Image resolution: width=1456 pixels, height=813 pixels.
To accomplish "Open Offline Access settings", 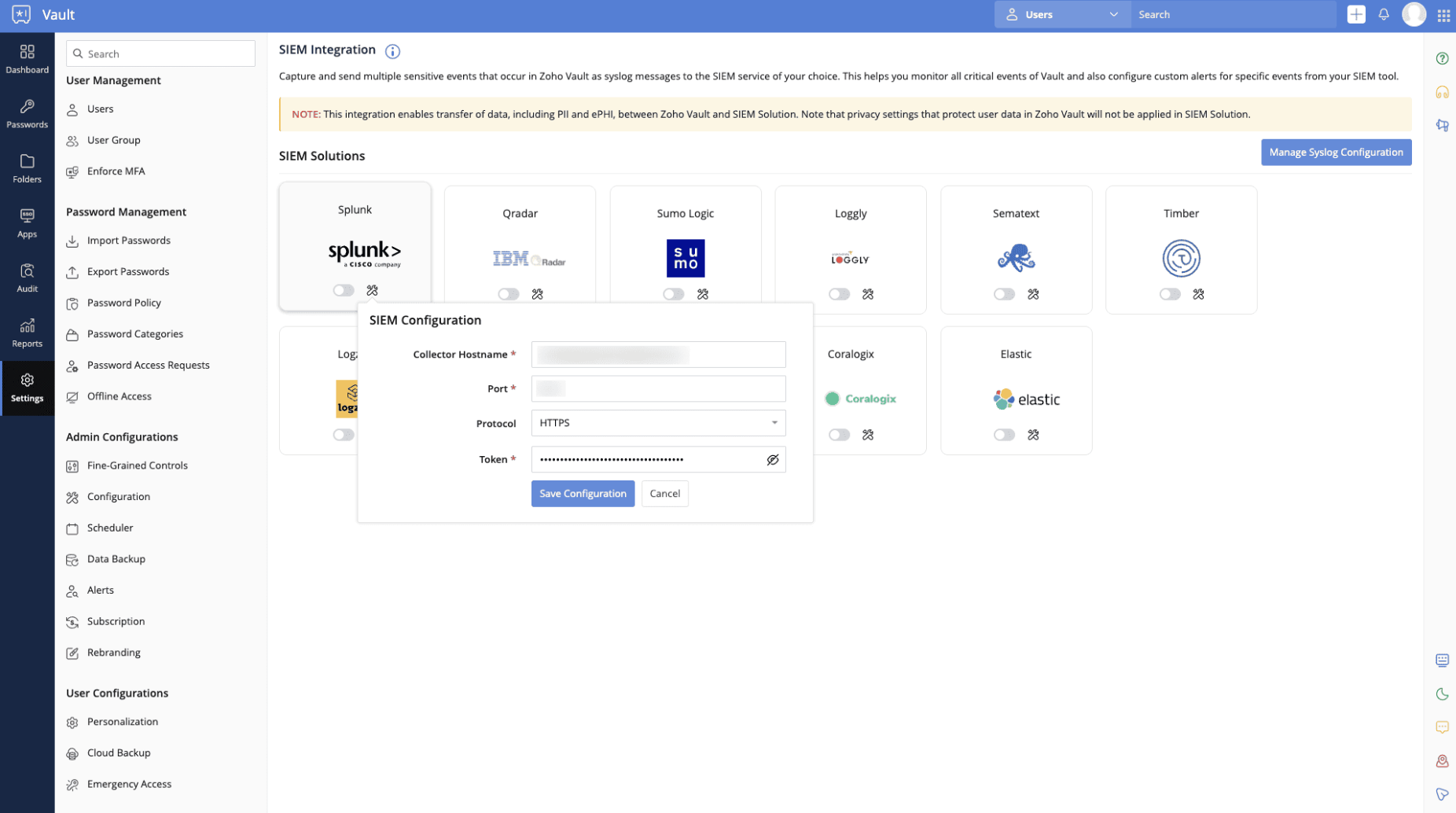I will [119, 396].
